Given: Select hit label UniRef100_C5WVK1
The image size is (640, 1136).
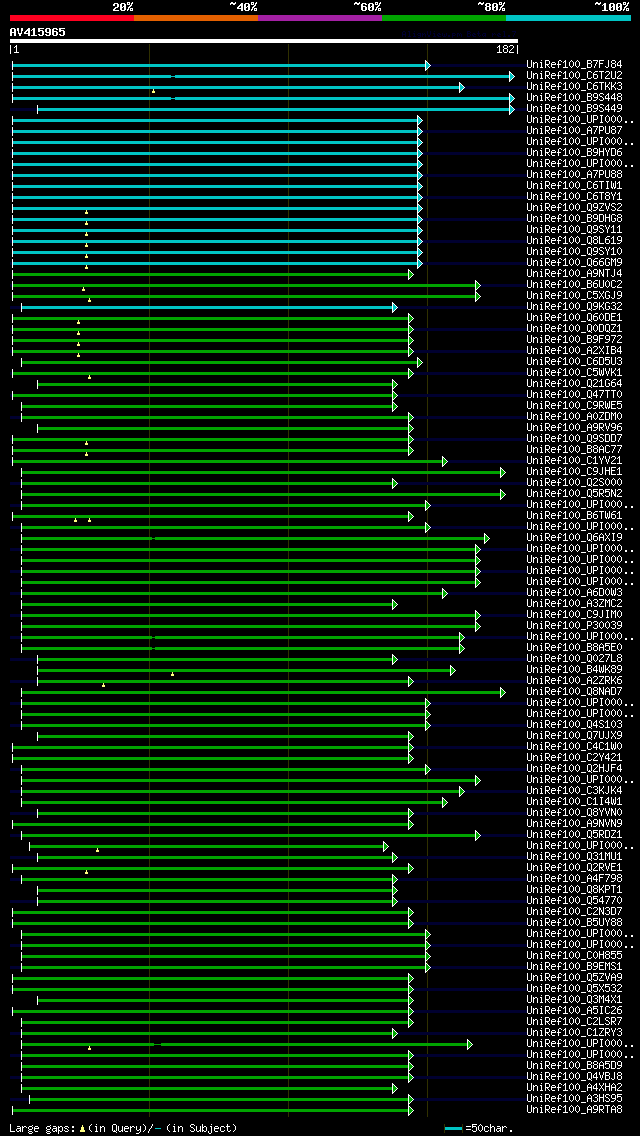Looking at the screenshot, I should pos(574,372).
